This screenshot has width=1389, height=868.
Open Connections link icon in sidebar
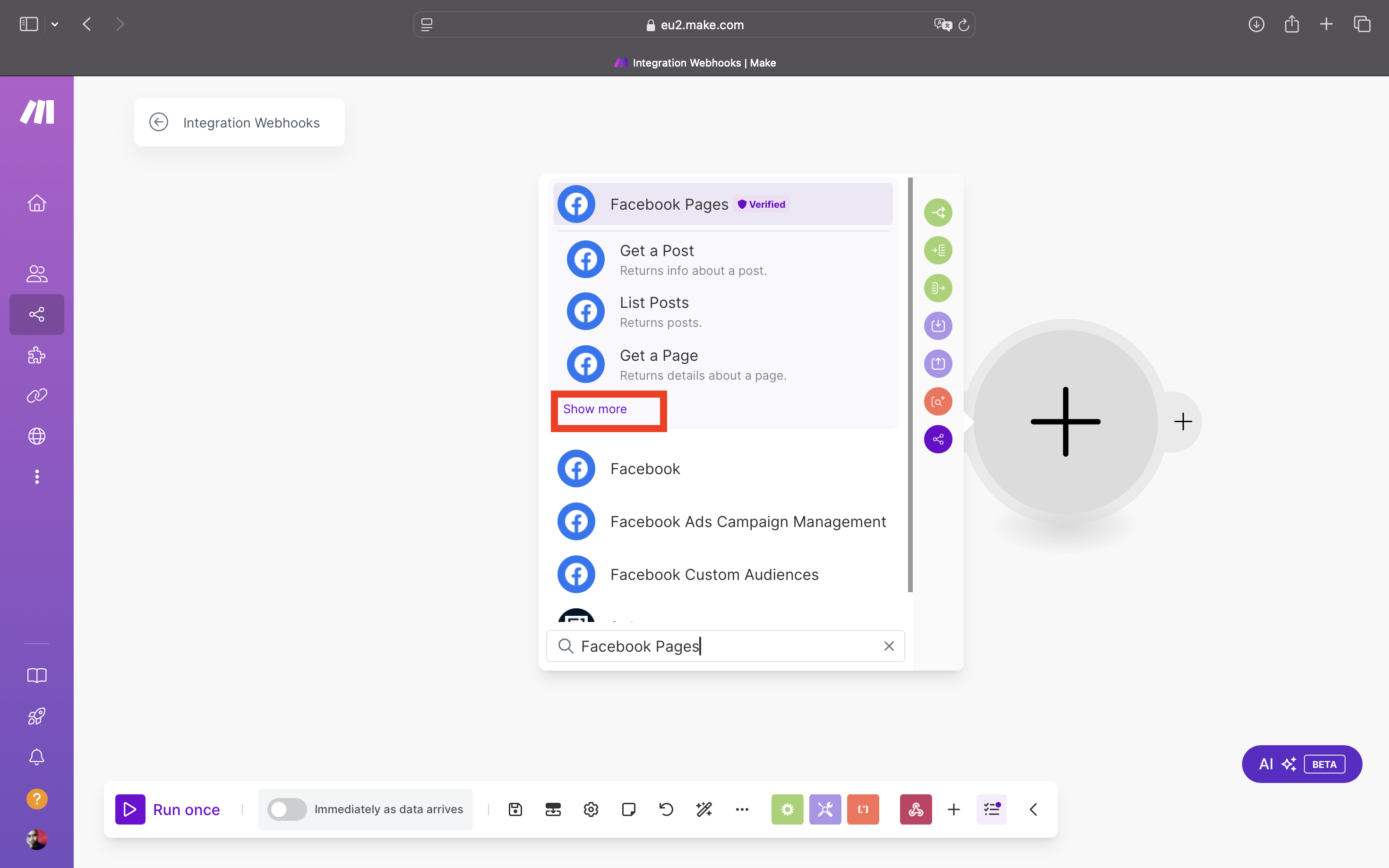[37, 396]
